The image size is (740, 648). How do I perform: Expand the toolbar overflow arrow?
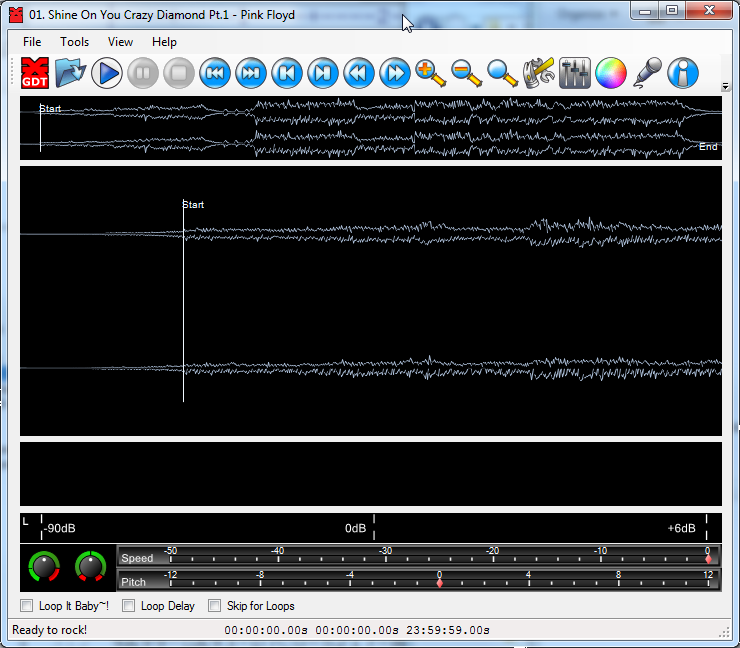(x=725, y=86)
